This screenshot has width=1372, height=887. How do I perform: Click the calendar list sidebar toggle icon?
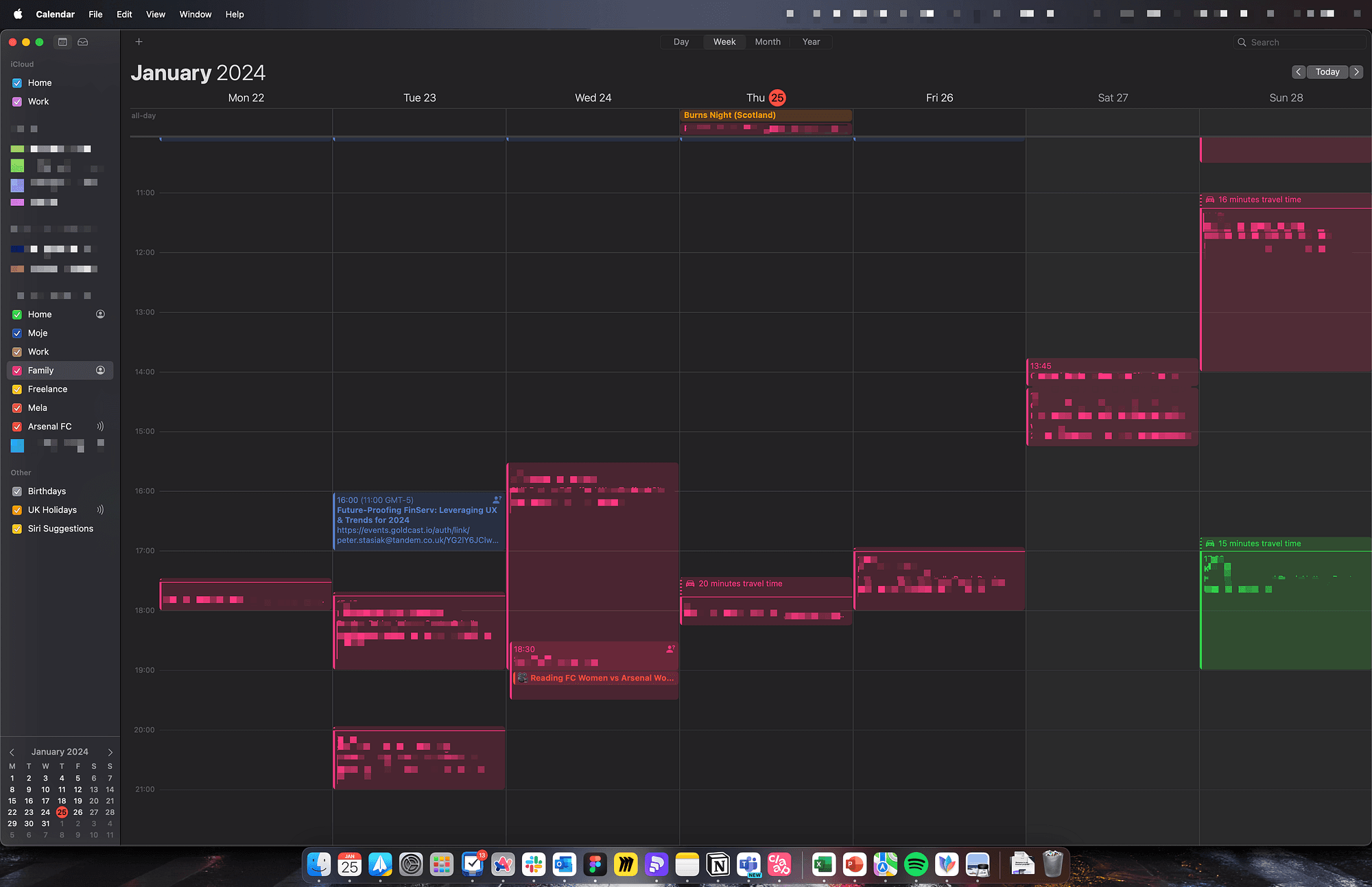(x=62, y=42)
